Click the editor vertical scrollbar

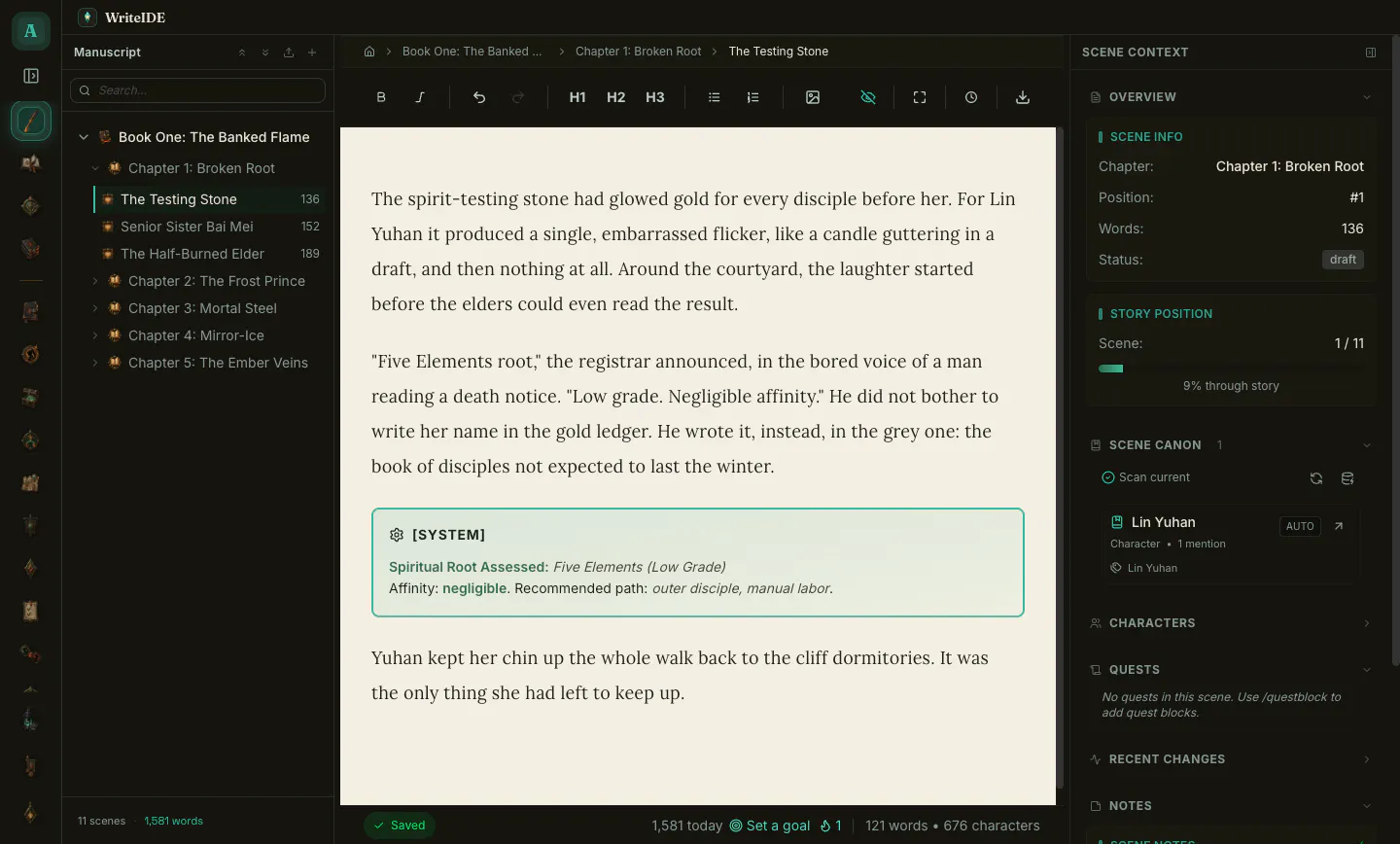[x=1061, y=457]
